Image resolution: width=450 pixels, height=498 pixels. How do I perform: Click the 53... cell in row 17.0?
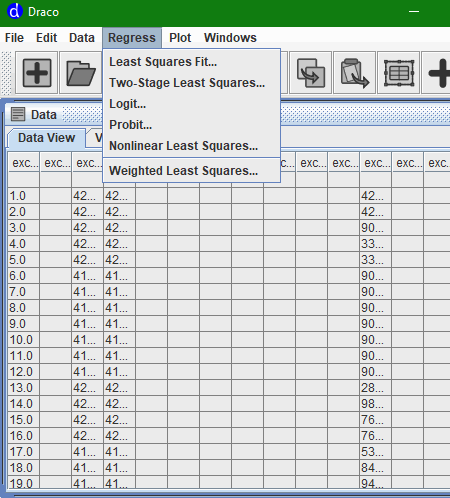(376, 452)
